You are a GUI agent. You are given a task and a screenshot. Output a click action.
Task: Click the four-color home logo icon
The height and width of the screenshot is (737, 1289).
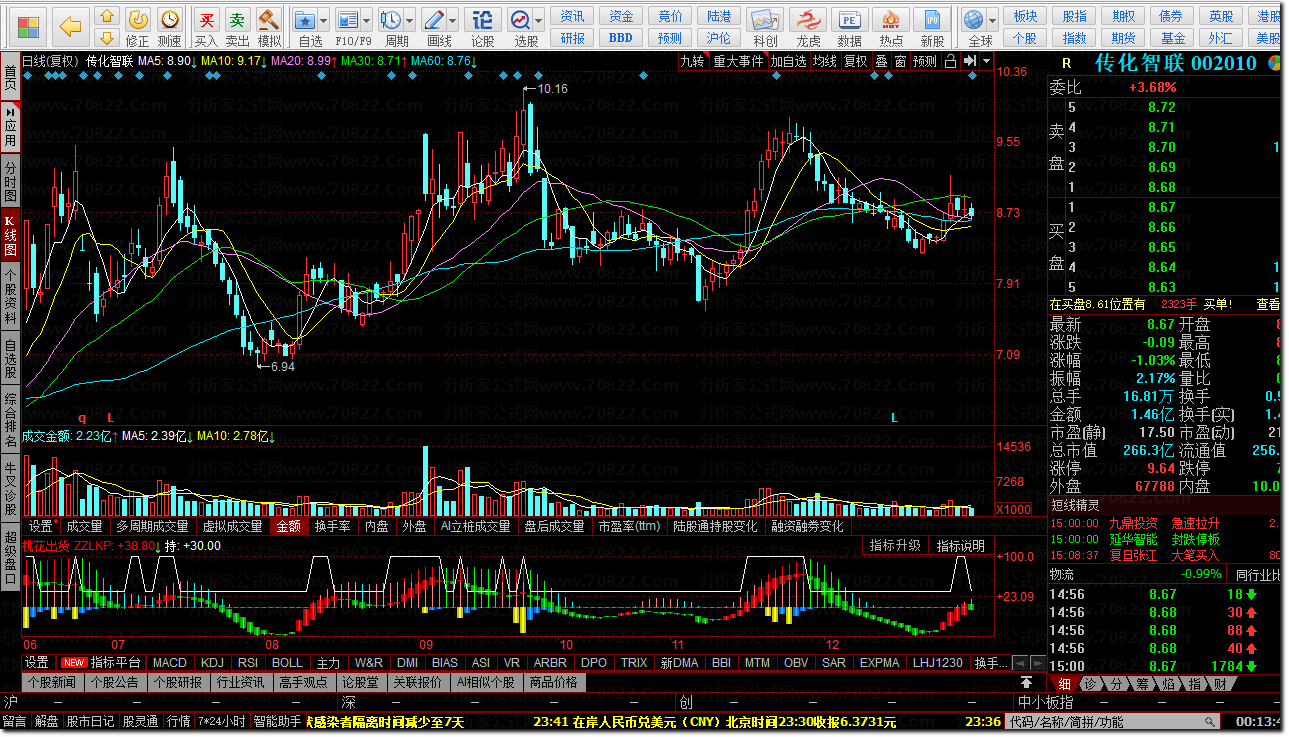pyautogui.click(x=29, y=27)
